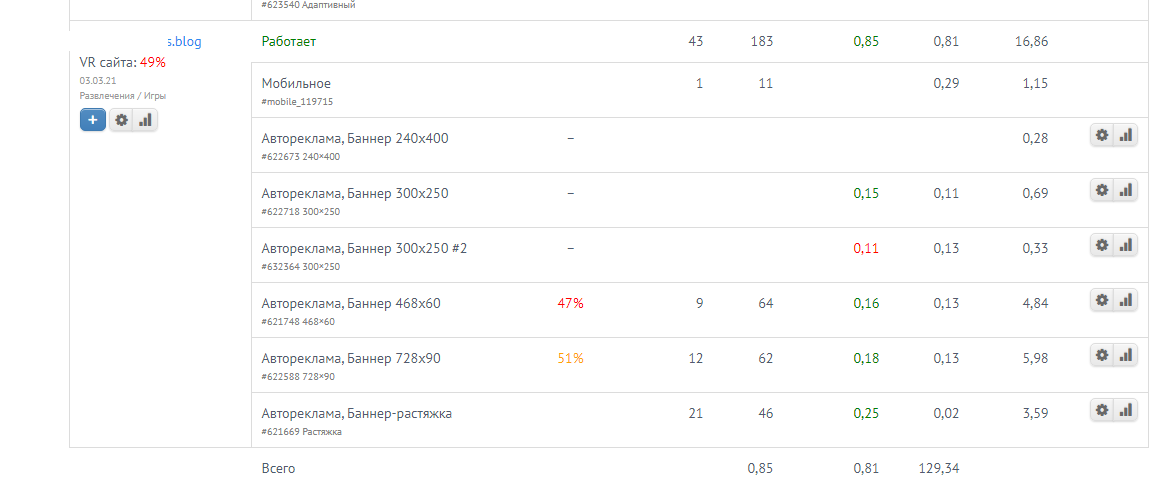Click the Мобильное ad block name
The height and width of the screenshot is (483, 1165).
[x=296, y=84]
